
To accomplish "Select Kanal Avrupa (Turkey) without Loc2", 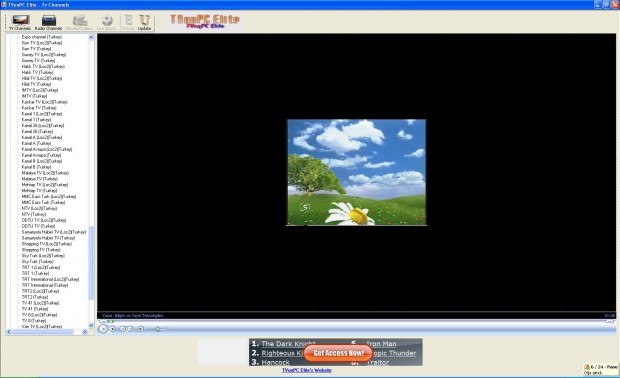I will 41,155.
